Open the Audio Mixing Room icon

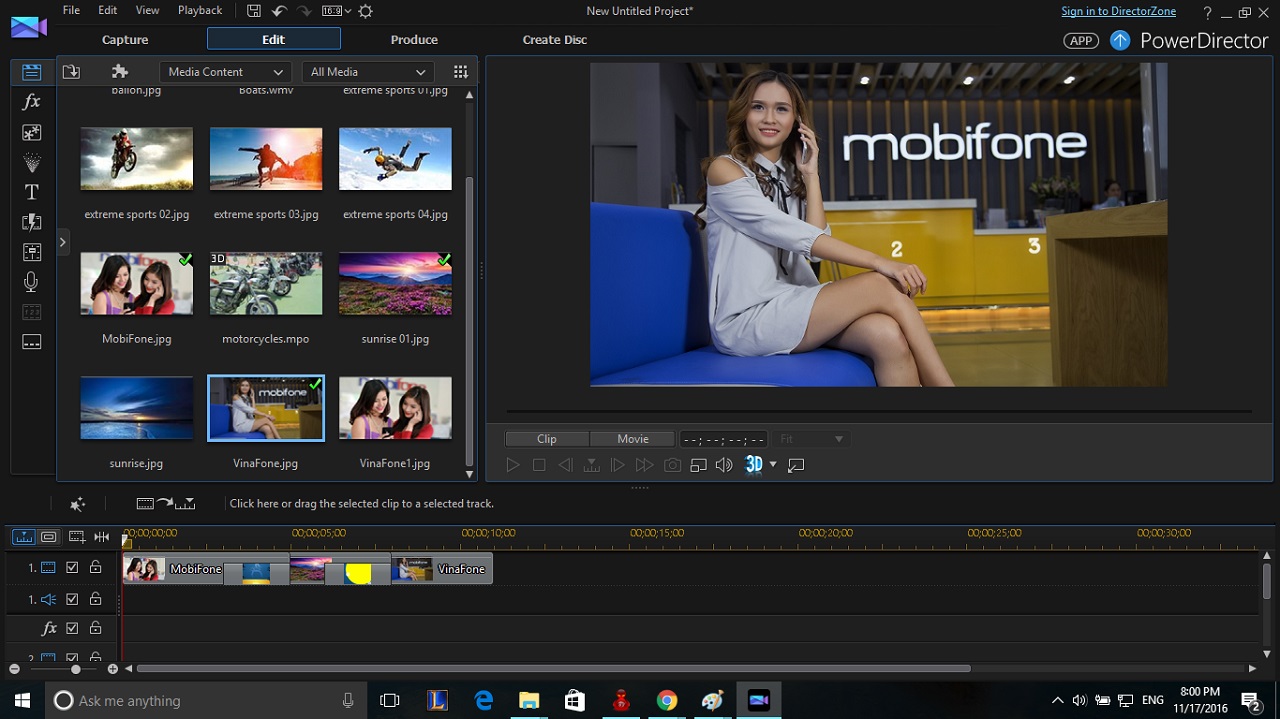pos(32,252)
